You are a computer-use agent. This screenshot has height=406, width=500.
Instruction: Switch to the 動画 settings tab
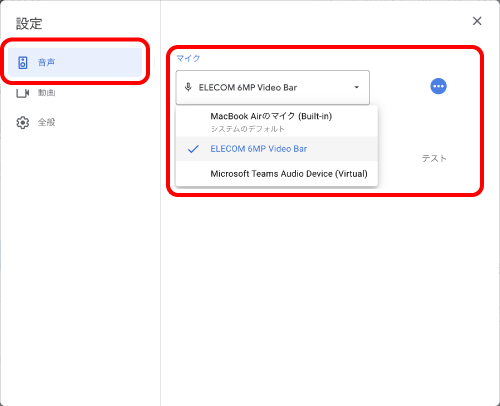[75, 93]
